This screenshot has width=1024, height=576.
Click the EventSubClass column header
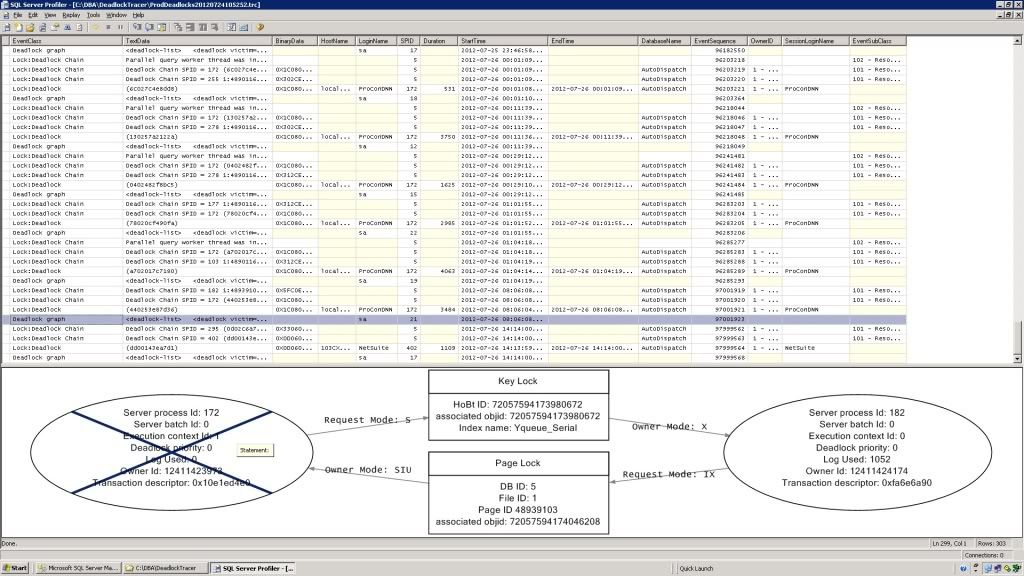[878, 40]
